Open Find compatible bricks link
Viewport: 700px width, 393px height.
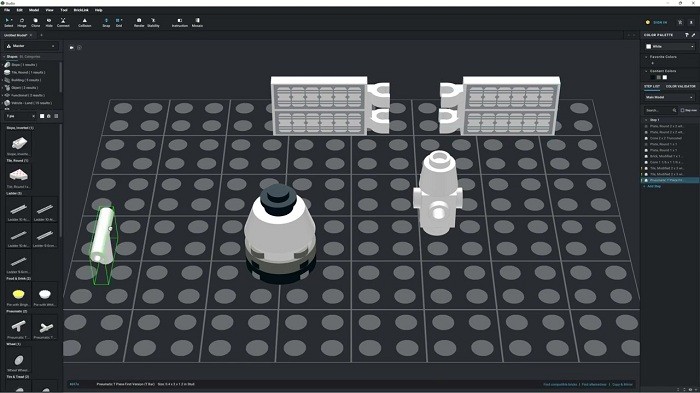tap(560, 385)
